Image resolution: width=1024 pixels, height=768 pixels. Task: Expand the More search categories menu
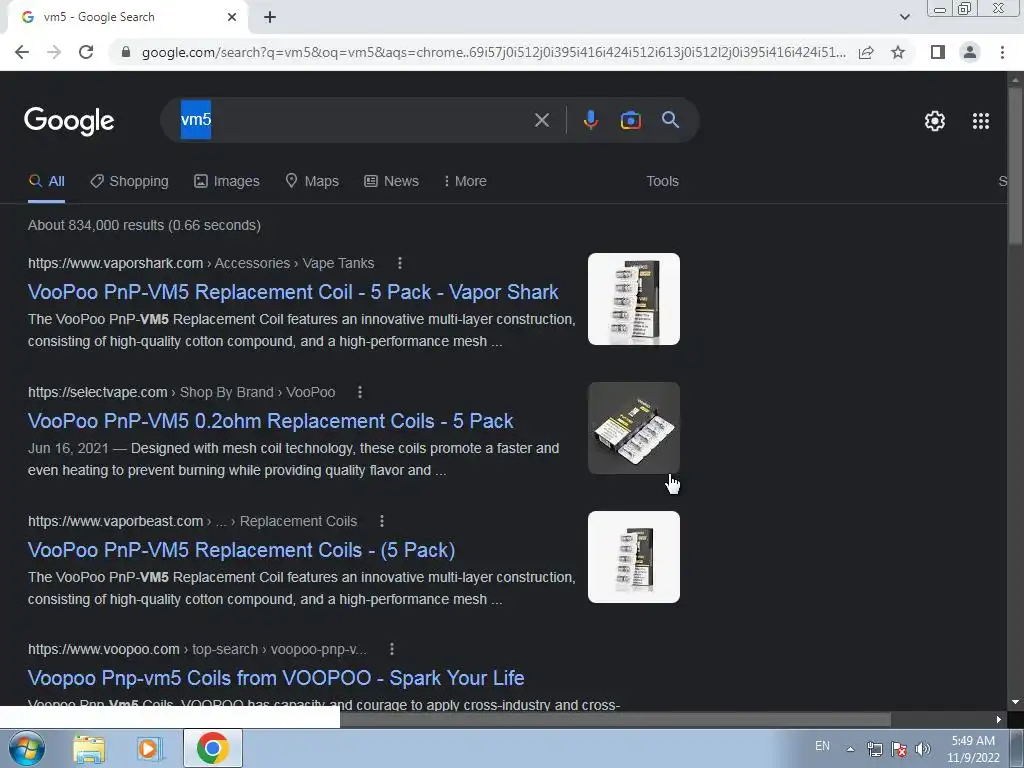[464, 182]
